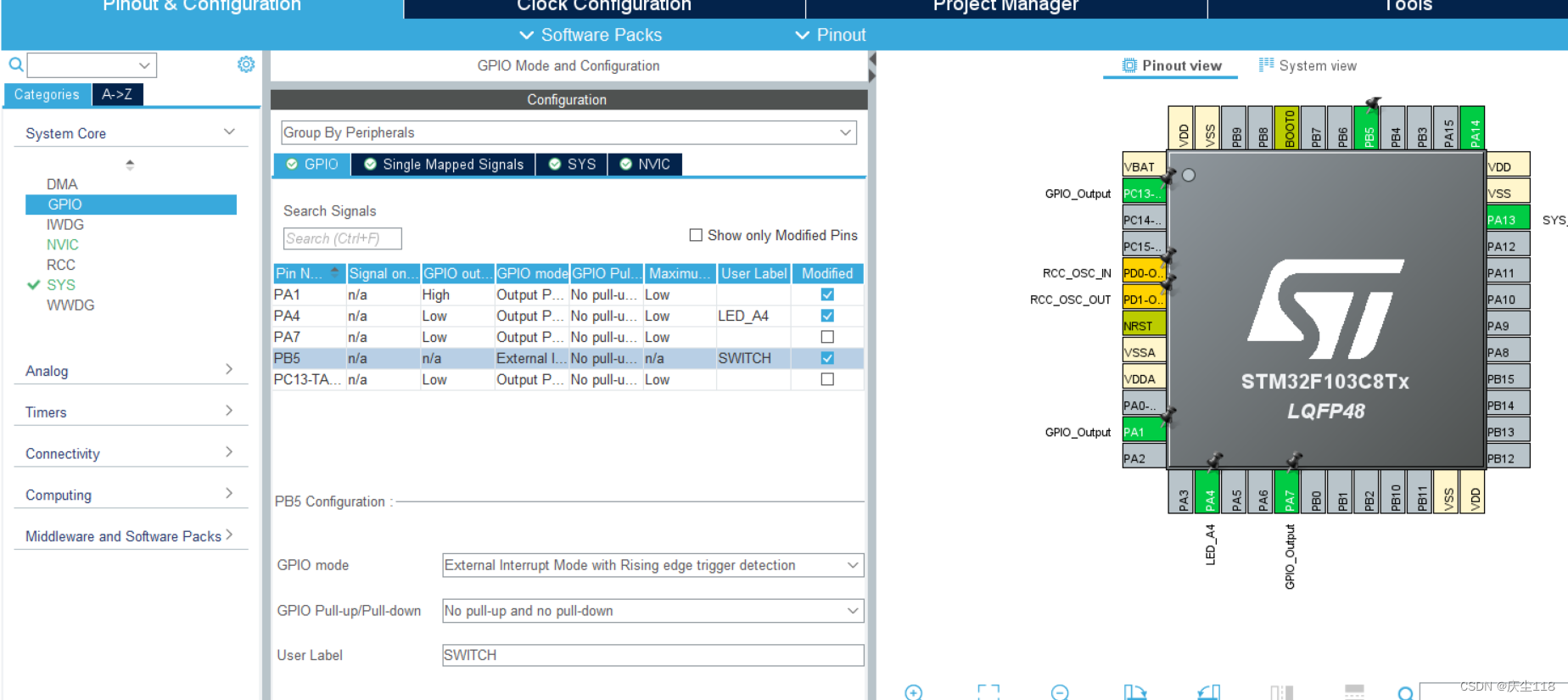Sort table by GPIO mode column header
This screenshot has height=700, width=1568.
click(x=532, y=273)
